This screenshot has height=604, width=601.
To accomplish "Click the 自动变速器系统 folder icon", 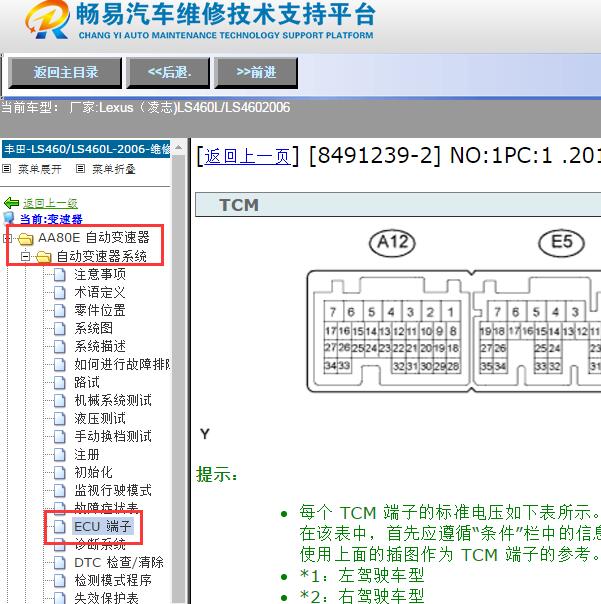I will 44,257.
